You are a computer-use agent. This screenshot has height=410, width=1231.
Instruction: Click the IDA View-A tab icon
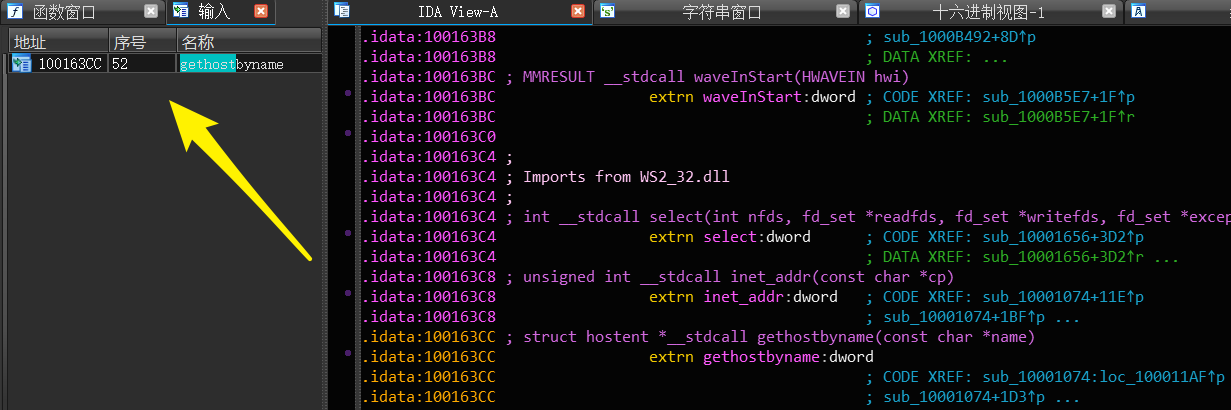342,12
